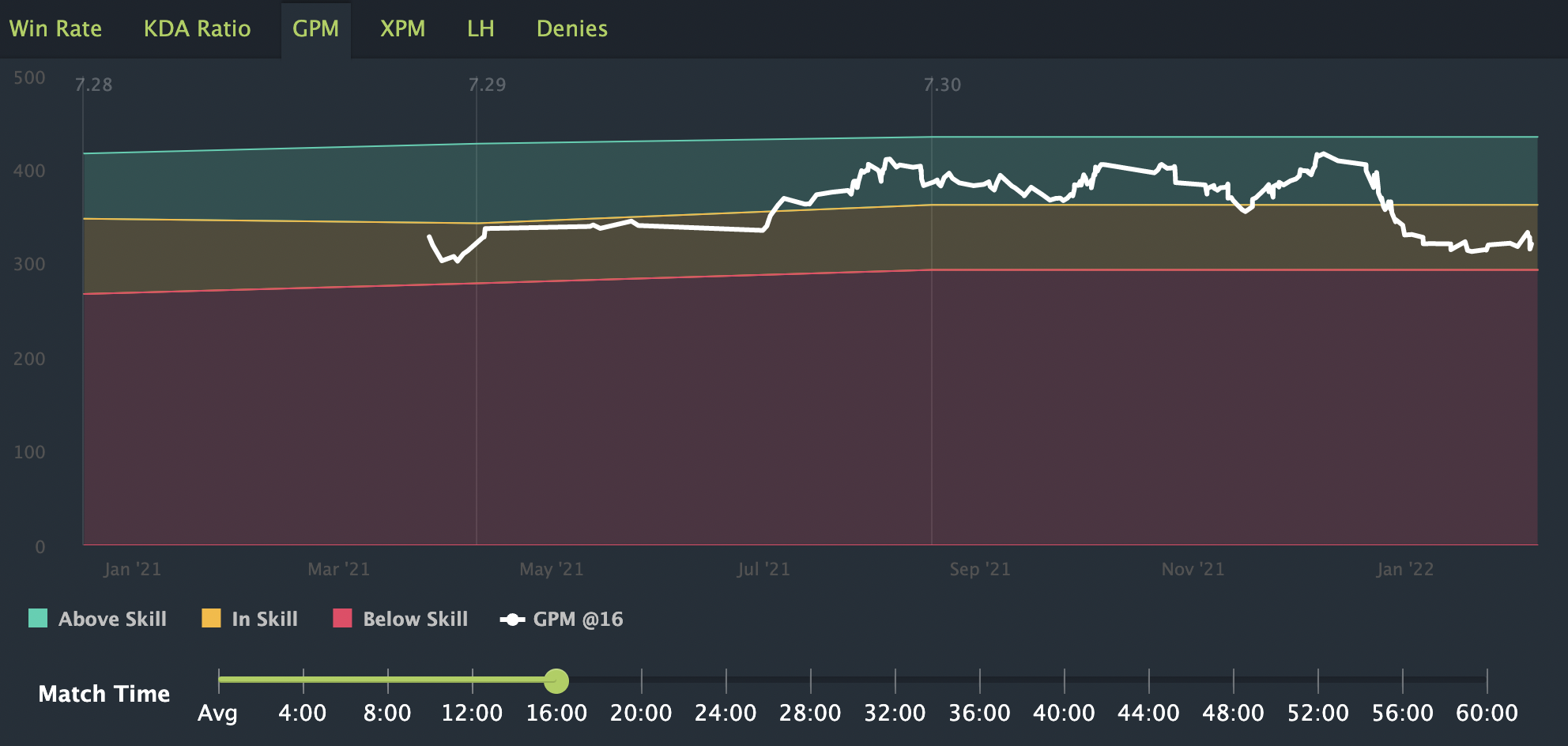
Task: Click the 7.29 patch marker line
Action: 477,316
